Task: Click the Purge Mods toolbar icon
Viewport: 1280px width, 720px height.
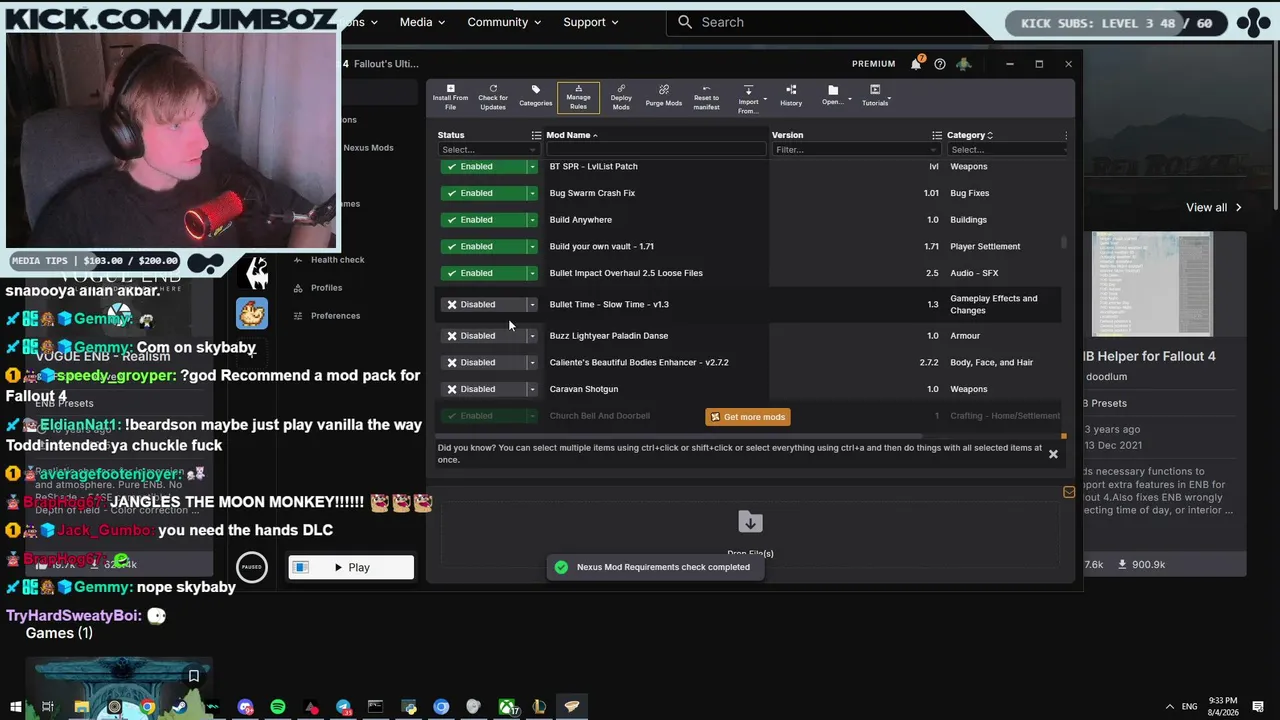Action: click(664, 97)
